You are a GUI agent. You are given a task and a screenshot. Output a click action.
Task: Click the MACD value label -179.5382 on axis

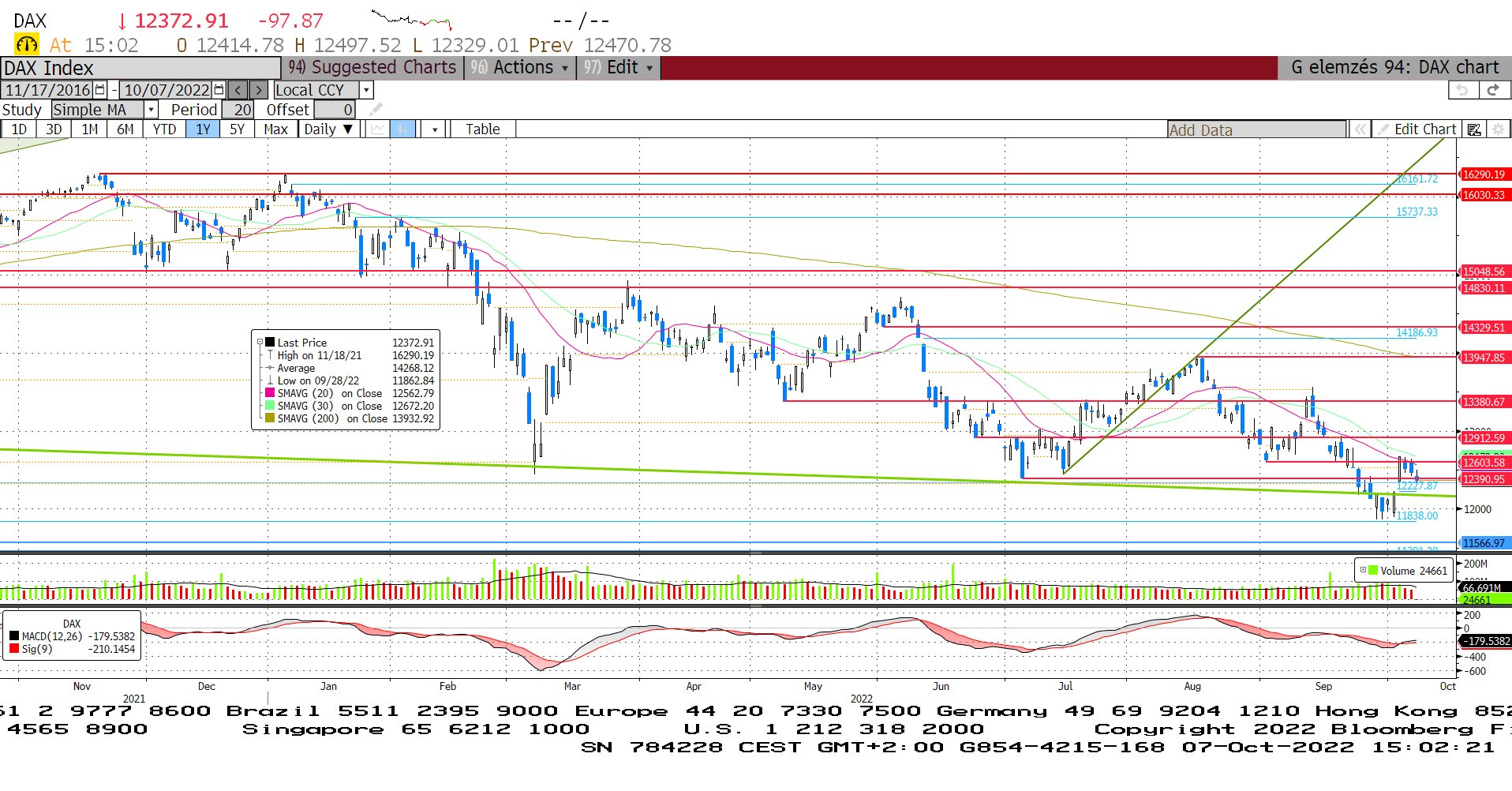(1485, 641)
